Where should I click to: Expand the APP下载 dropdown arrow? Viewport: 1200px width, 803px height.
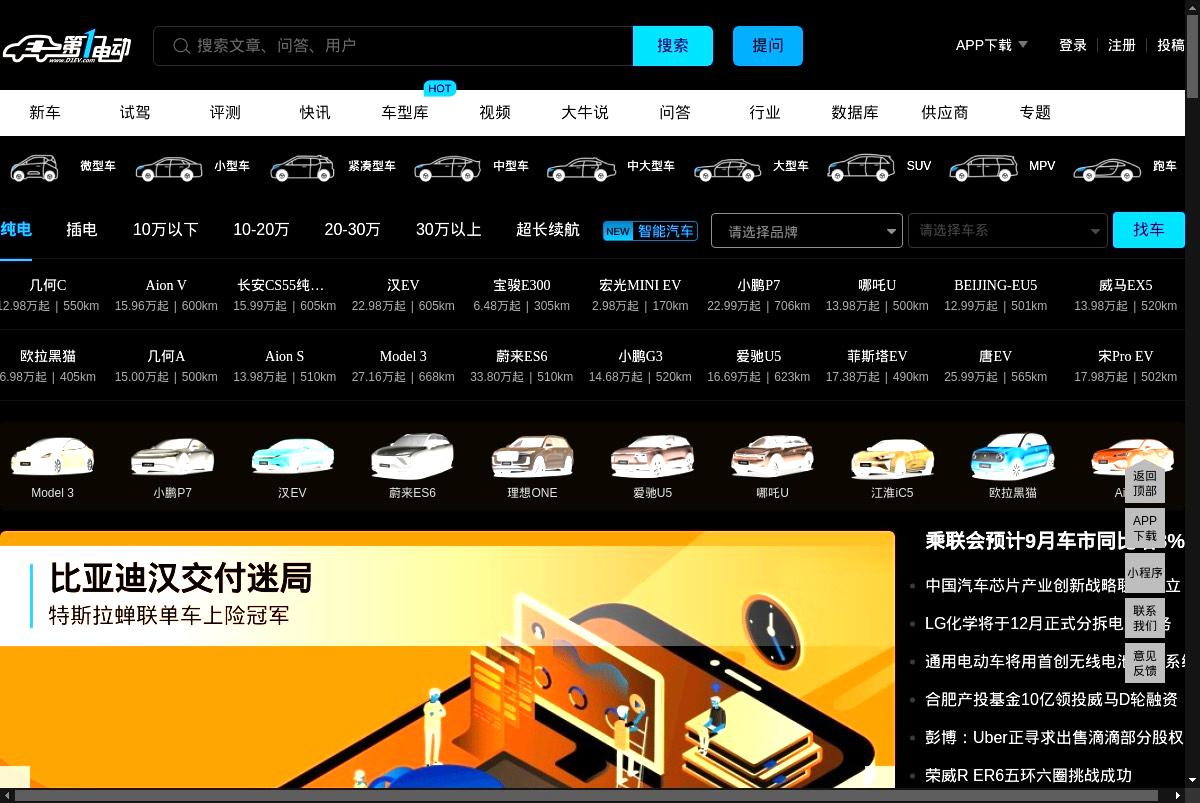[x=1023, y=44]
